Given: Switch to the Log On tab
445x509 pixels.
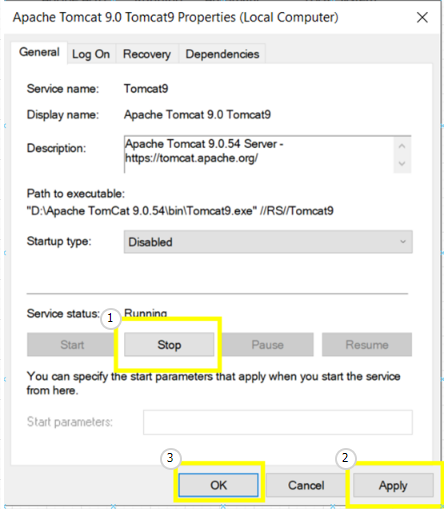Looking at the screenshot, I should [x=91, y=54].
